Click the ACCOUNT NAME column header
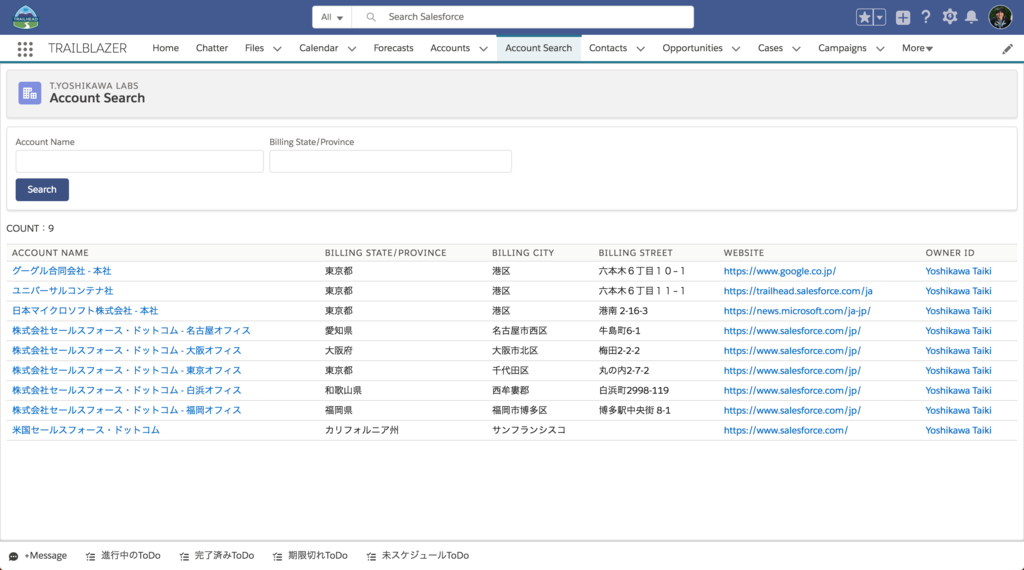Image resolution: width=1024 pixels, height=570 pixels. point(50,253)
